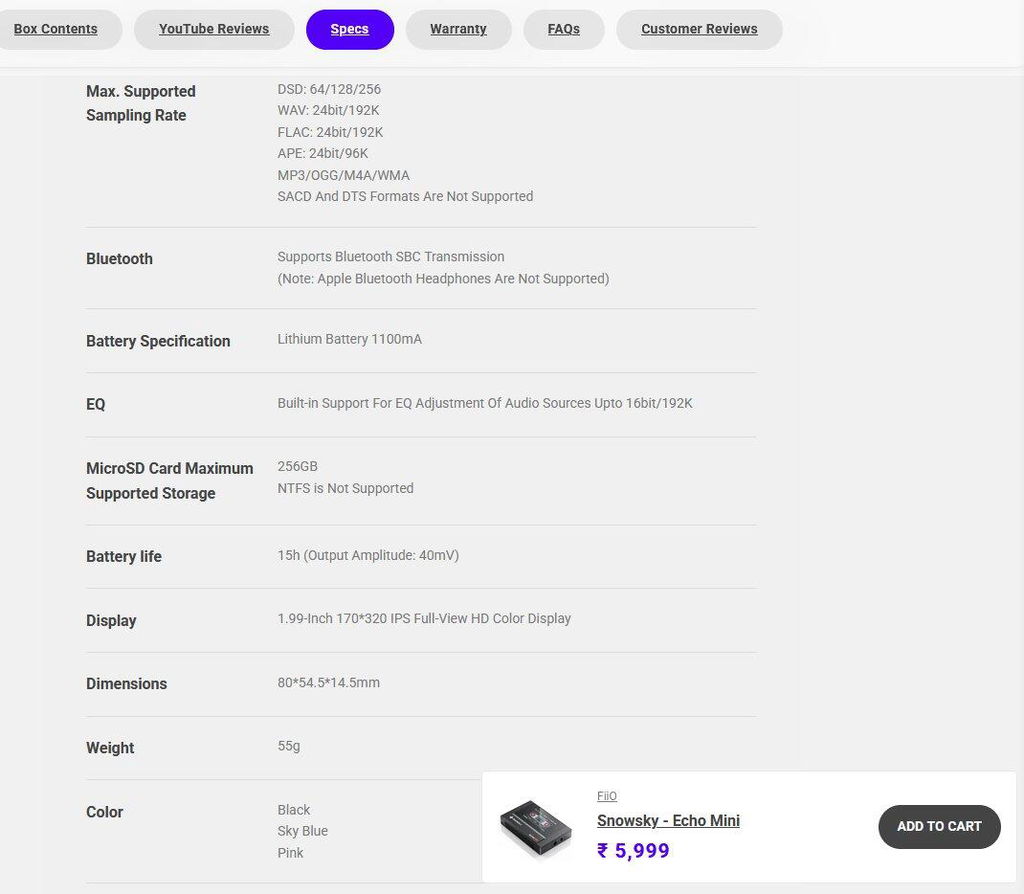Open the Warranty tab
Viewport: 1024px width, 894px height.
[x=458, y=29]
